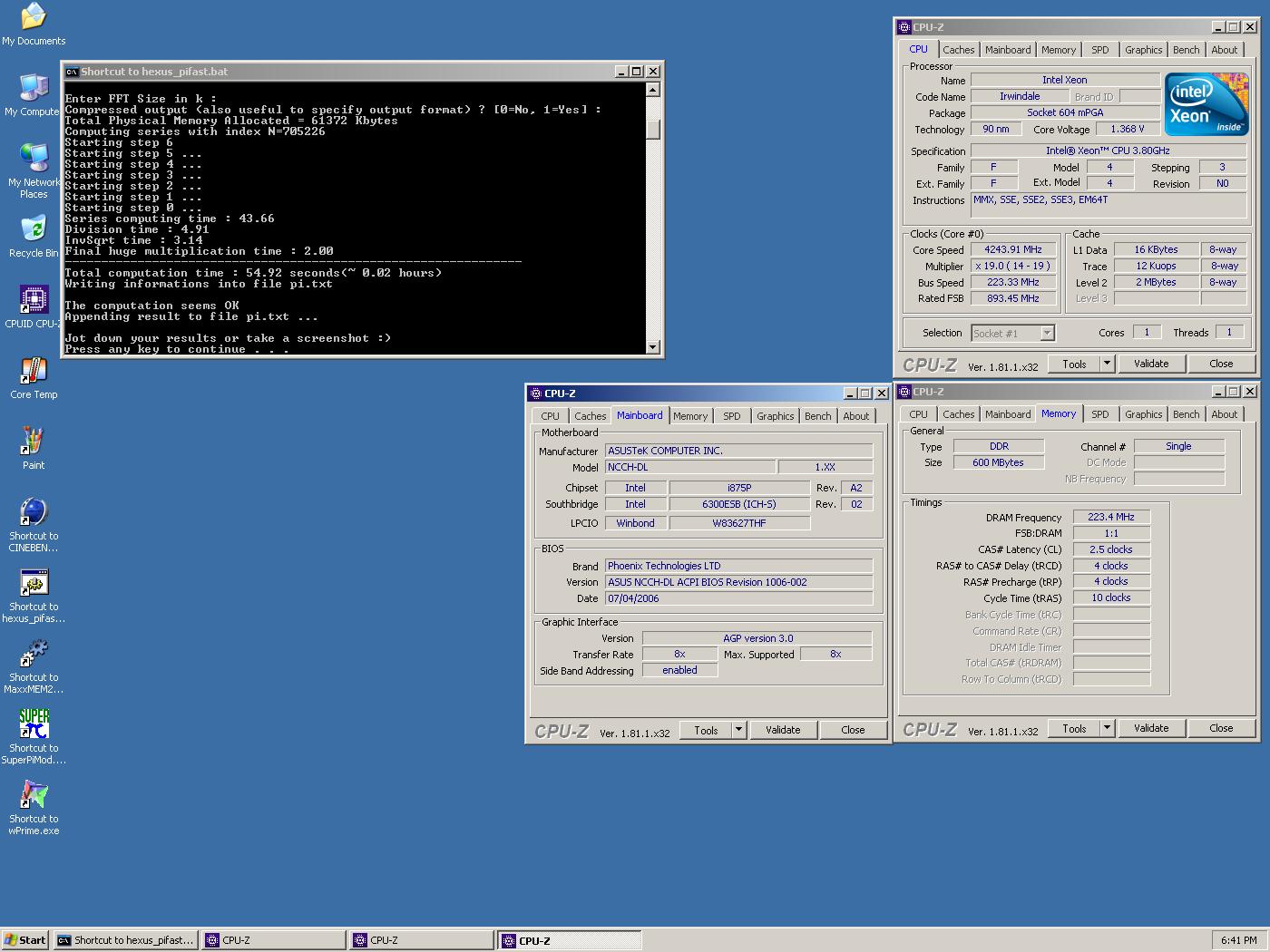Click the console scrollbar down arrow

[x=653, y=347]
